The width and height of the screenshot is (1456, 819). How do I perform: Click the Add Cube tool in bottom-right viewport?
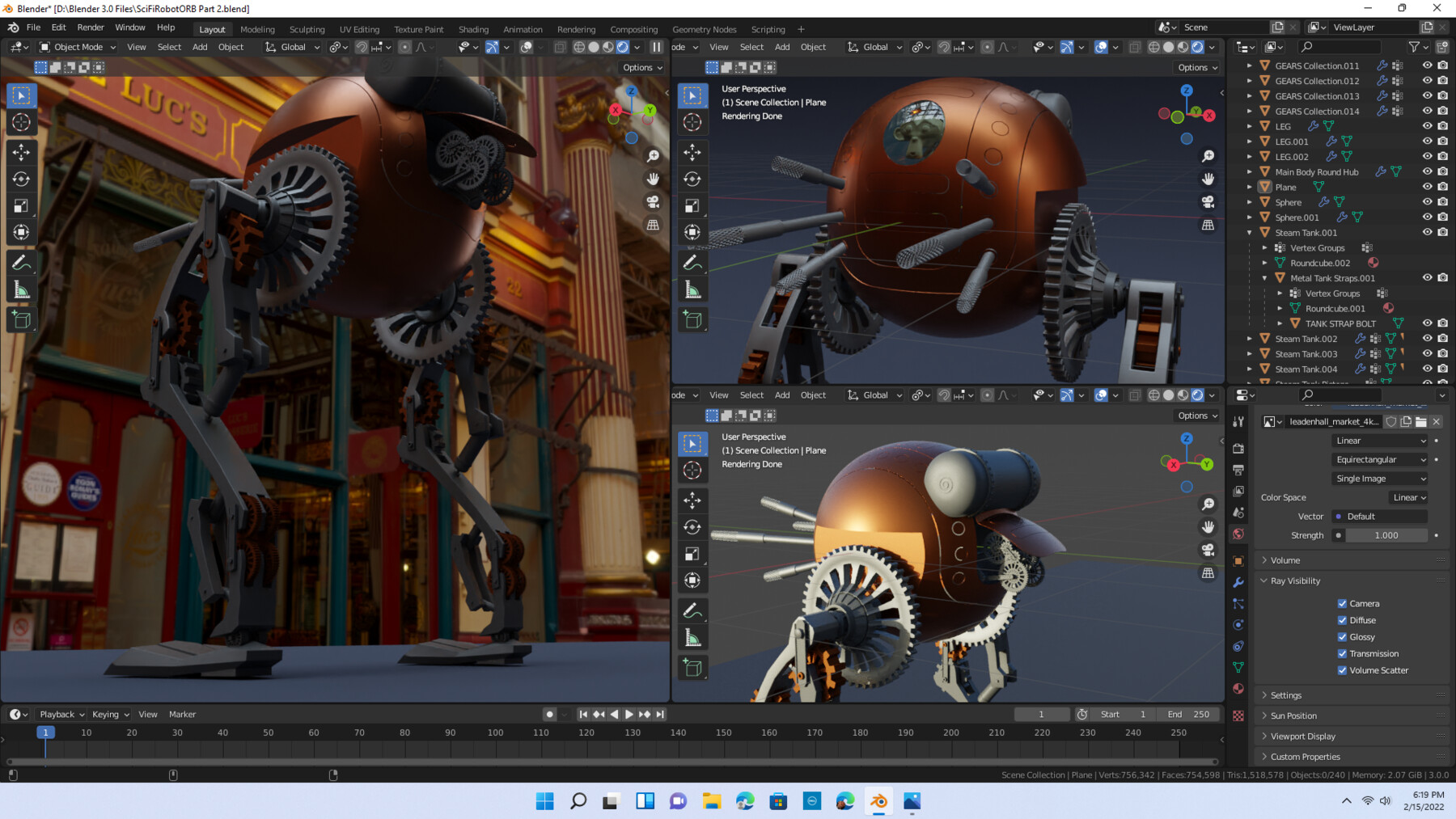click(692, 667)
